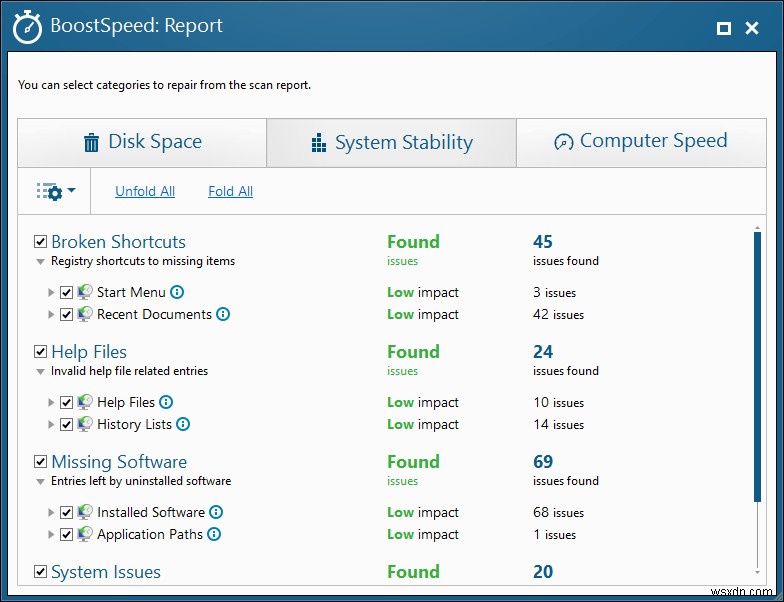Uncheck the Help Files sub-item checkbox

[66, 402]
